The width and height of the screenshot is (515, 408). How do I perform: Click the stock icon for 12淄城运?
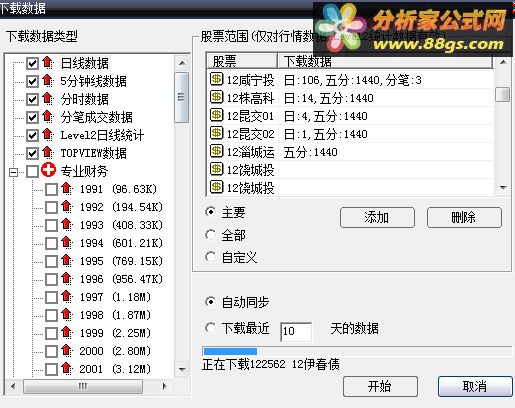pyautogui.click(x=216, y=151)
